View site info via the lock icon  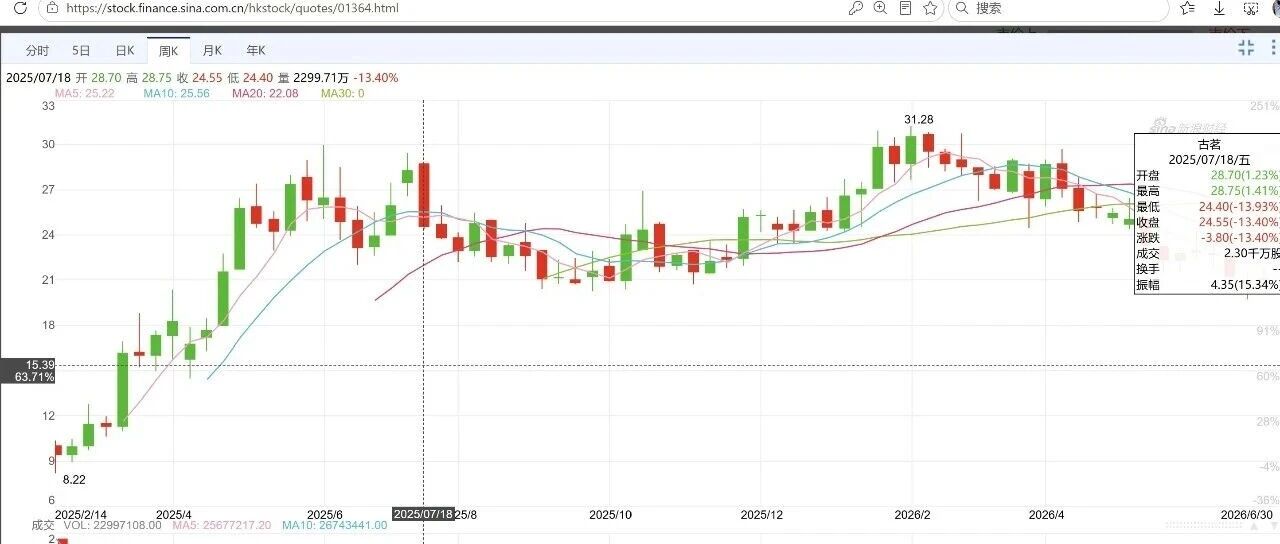[52, 7]
